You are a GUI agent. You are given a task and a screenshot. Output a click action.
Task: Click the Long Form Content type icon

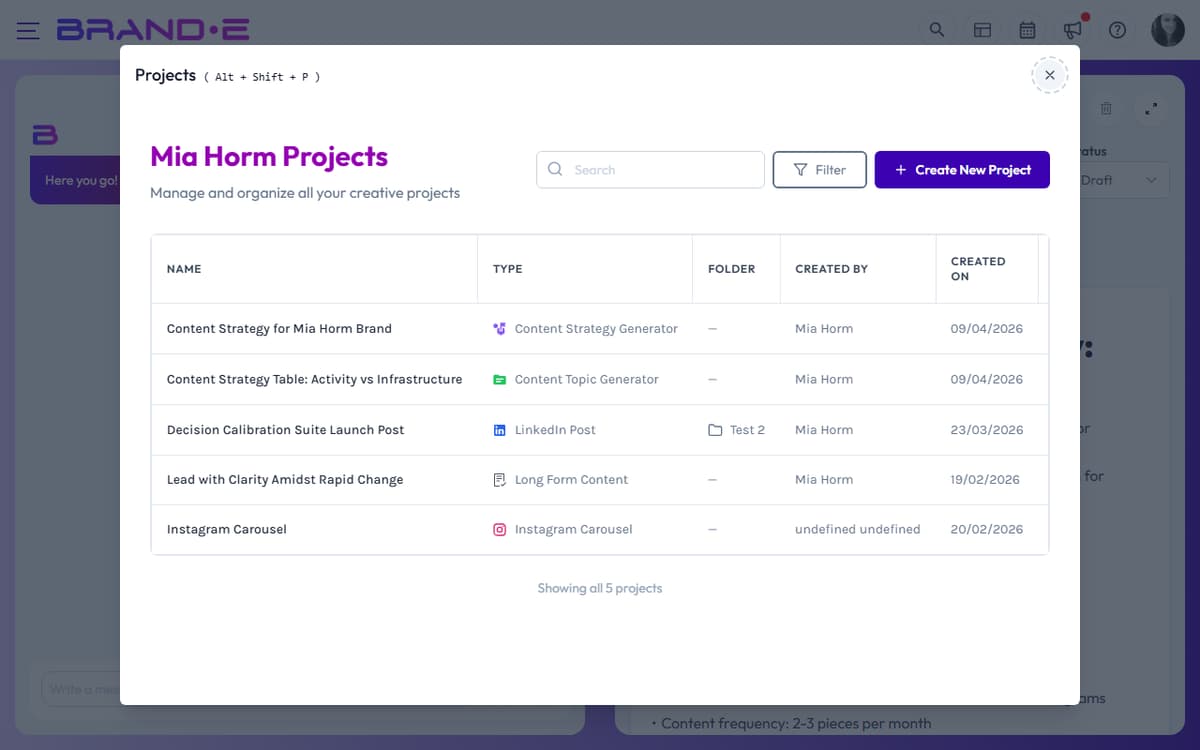(500, 480)
